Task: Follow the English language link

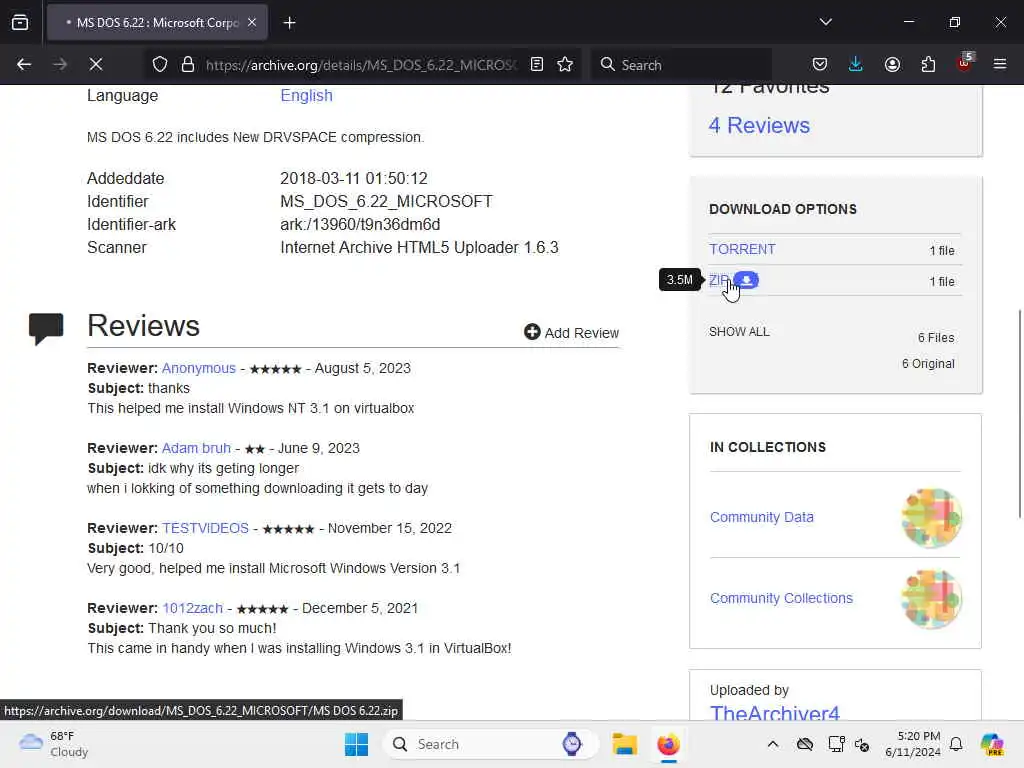Action: pos(306,95)
